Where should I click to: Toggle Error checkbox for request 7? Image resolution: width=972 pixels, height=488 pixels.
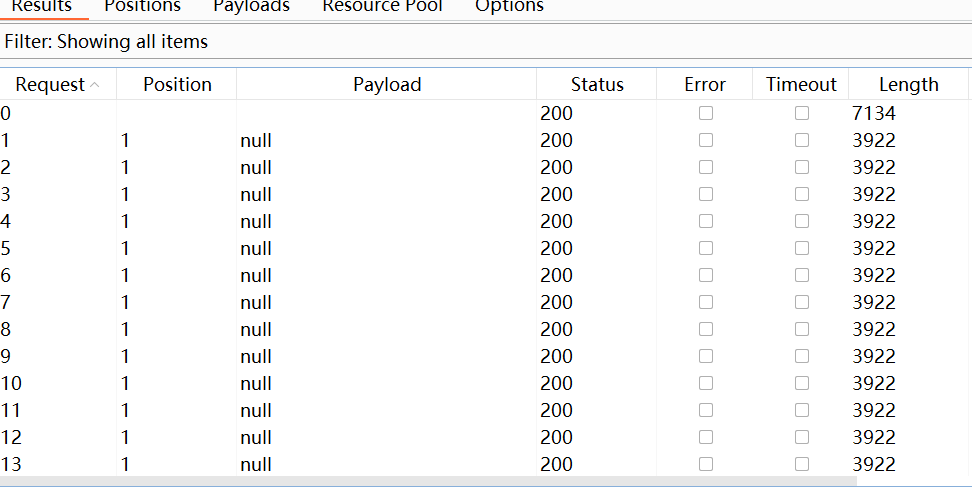click(x=706, y=302)
